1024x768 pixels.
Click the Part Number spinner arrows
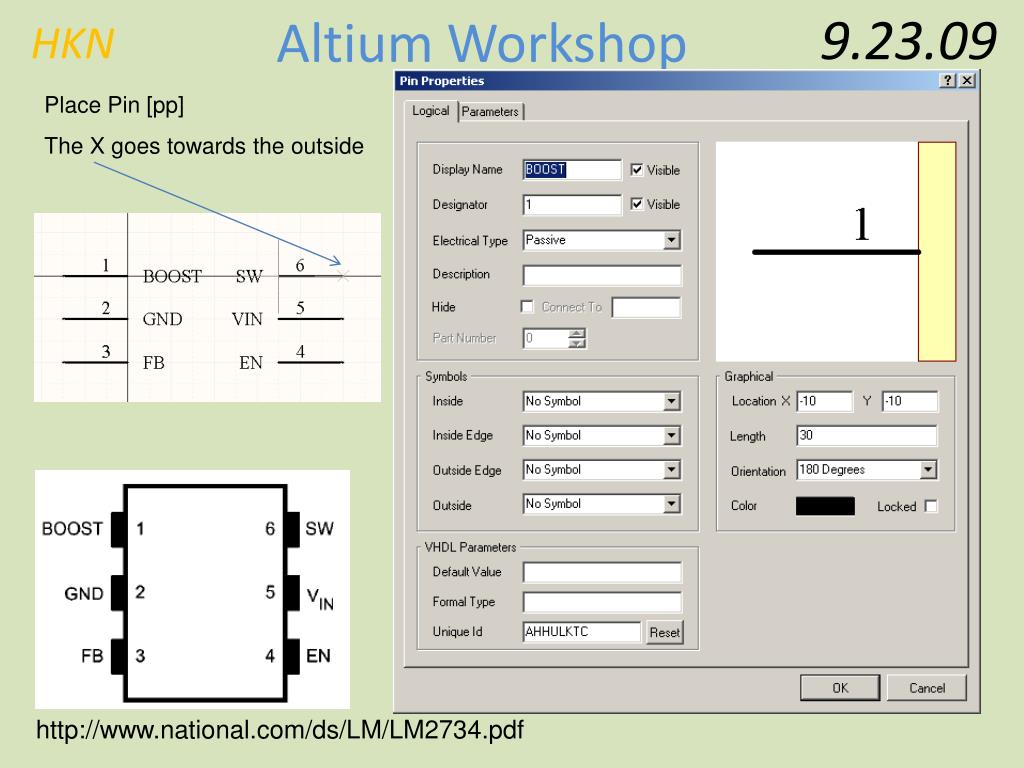pos(577,338)
